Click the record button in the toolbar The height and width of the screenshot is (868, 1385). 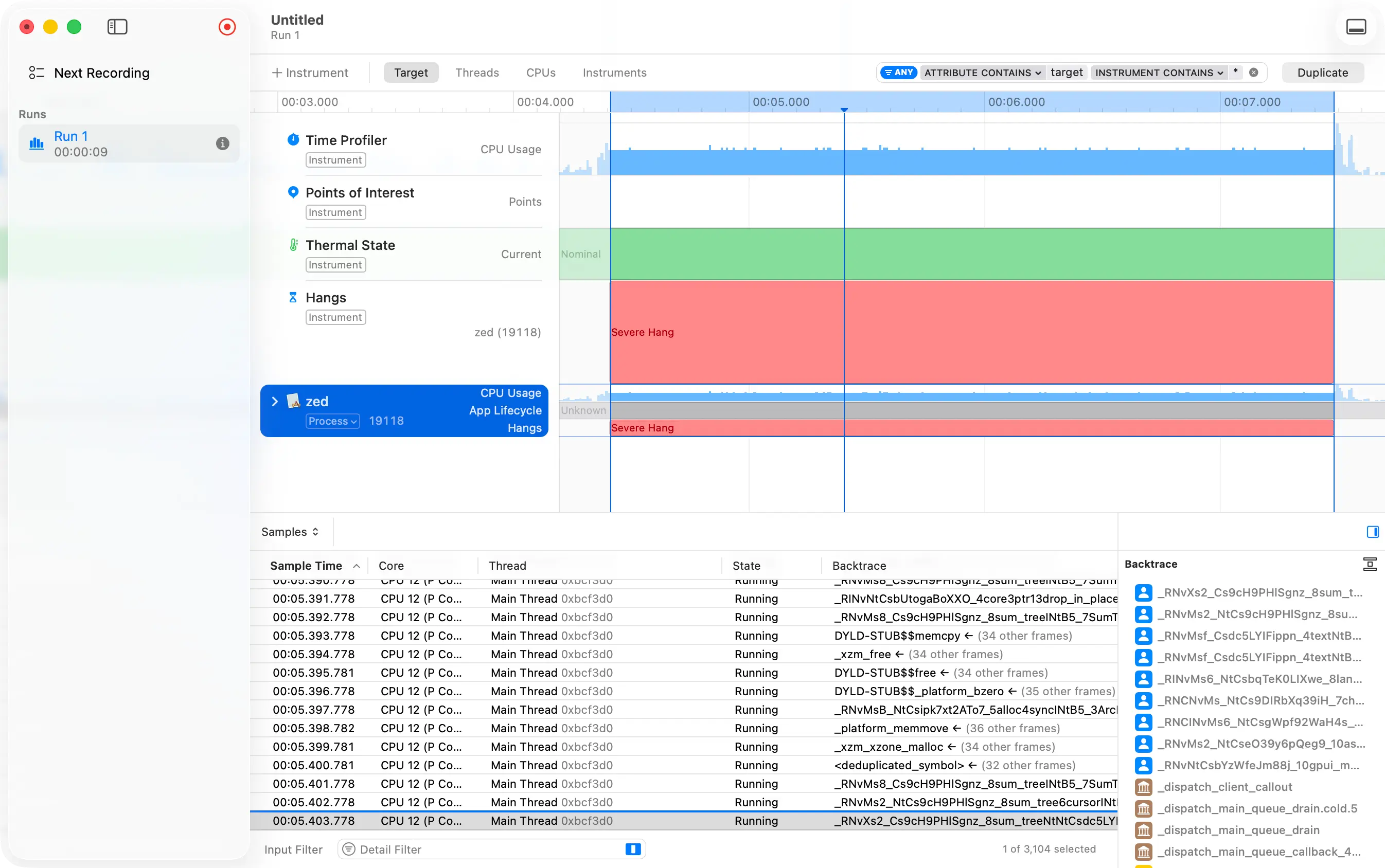pos(227,27)
